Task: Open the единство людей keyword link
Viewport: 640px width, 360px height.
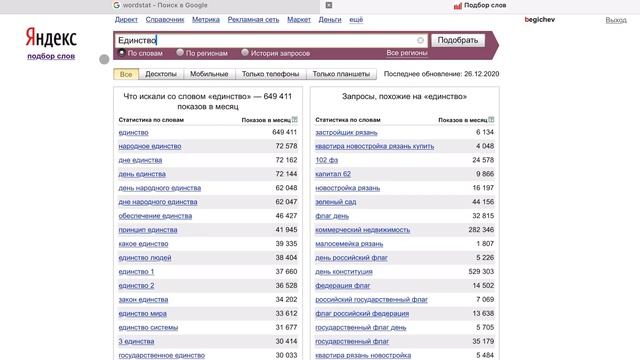Action: click(x=145, y=258)
